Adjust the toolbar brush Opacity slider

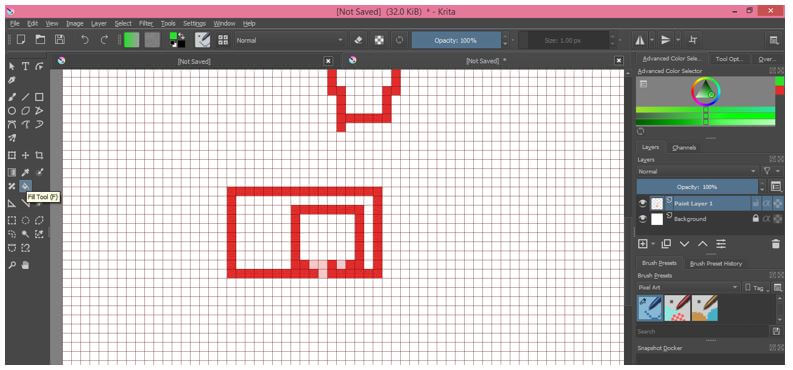[x=456, y=40]
